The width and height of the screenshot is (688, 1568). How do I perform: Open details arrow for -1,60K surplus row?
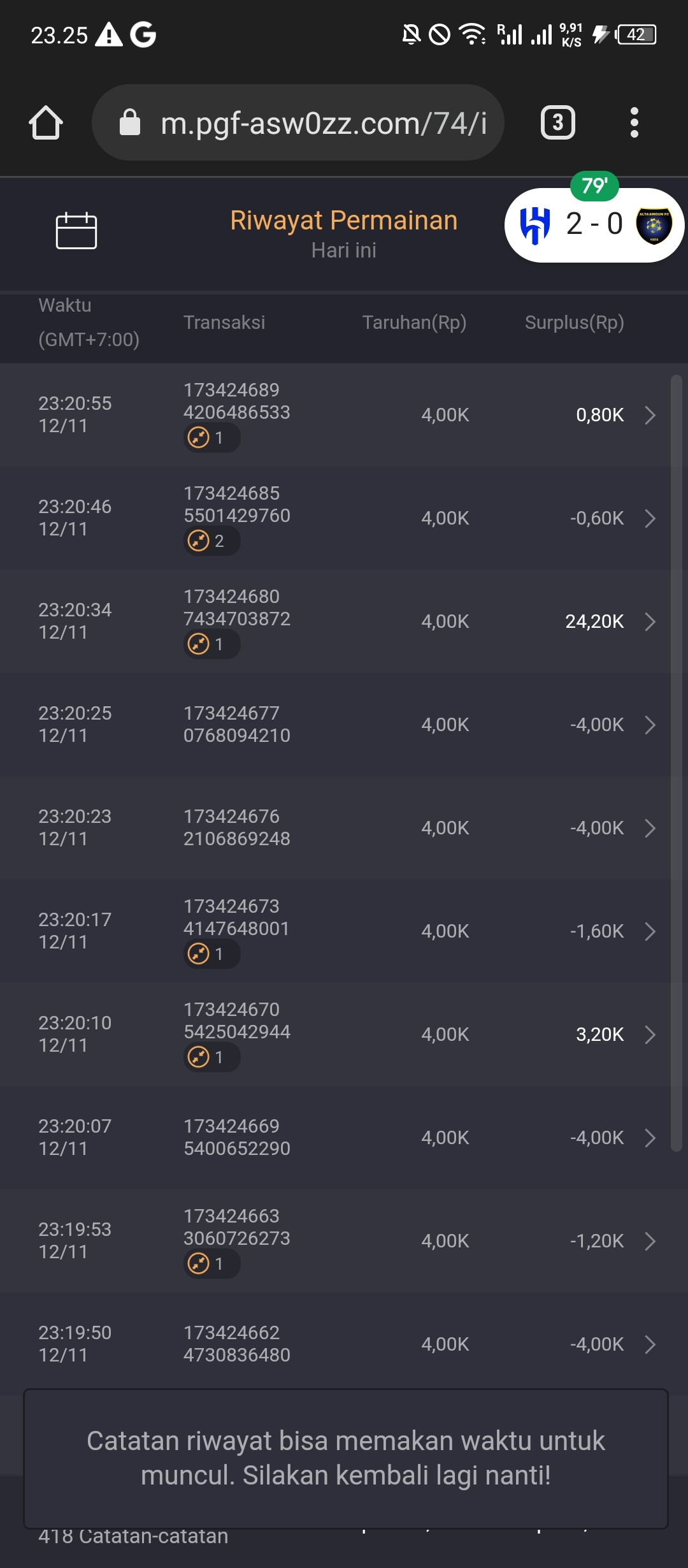coord(650,931)
